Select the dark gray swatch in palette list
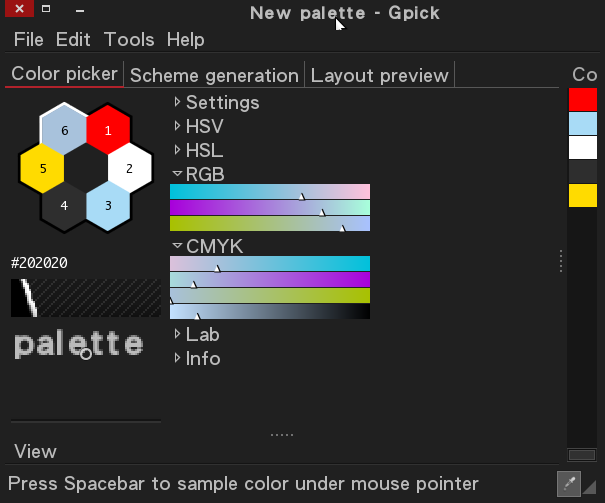 pos(583,171)
